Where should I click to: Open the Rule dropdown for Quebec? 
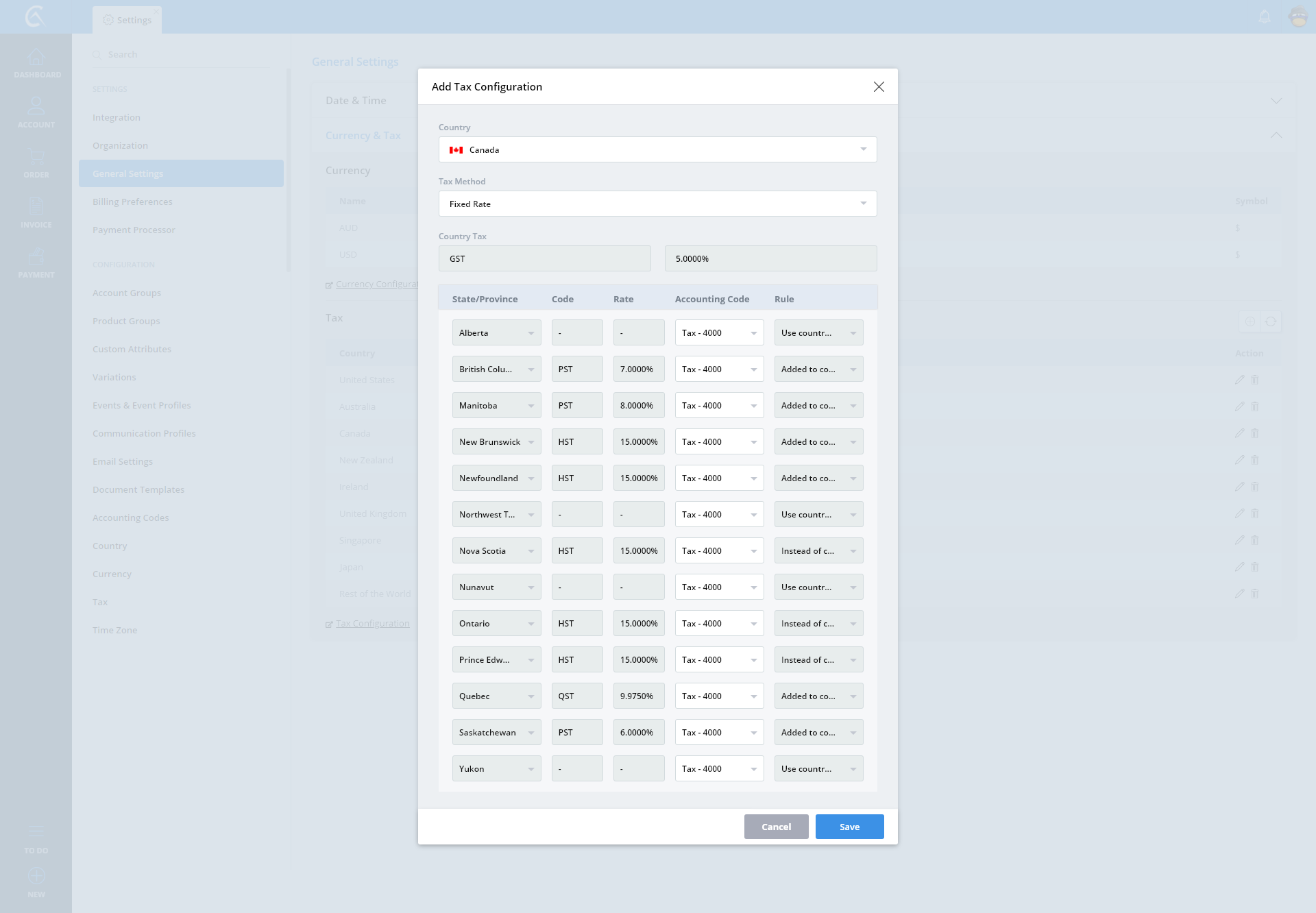pos(818,696)
